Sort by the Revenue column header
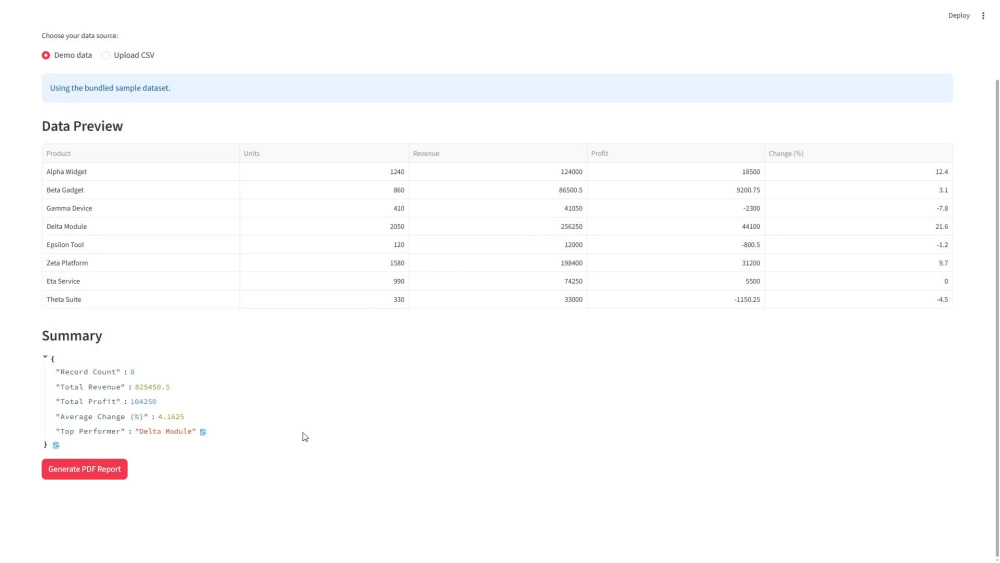The width and height of the screenshot is (1000, 563). [498, 154]
